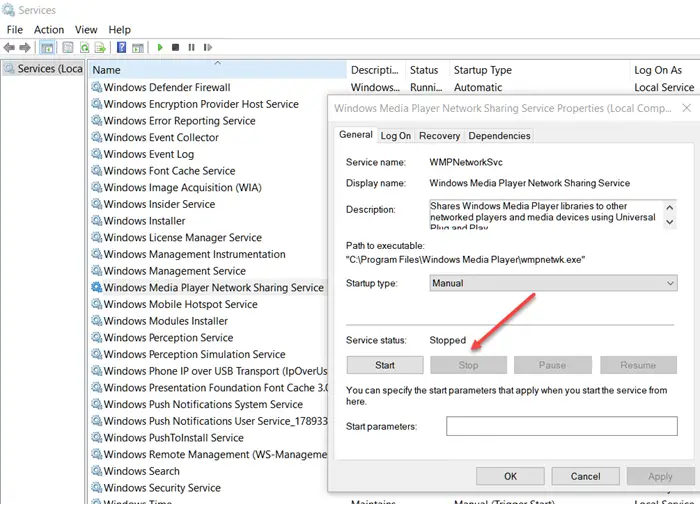Switch to the Log On tab
The height and width of the screenshot is (505, 700).
396,136
